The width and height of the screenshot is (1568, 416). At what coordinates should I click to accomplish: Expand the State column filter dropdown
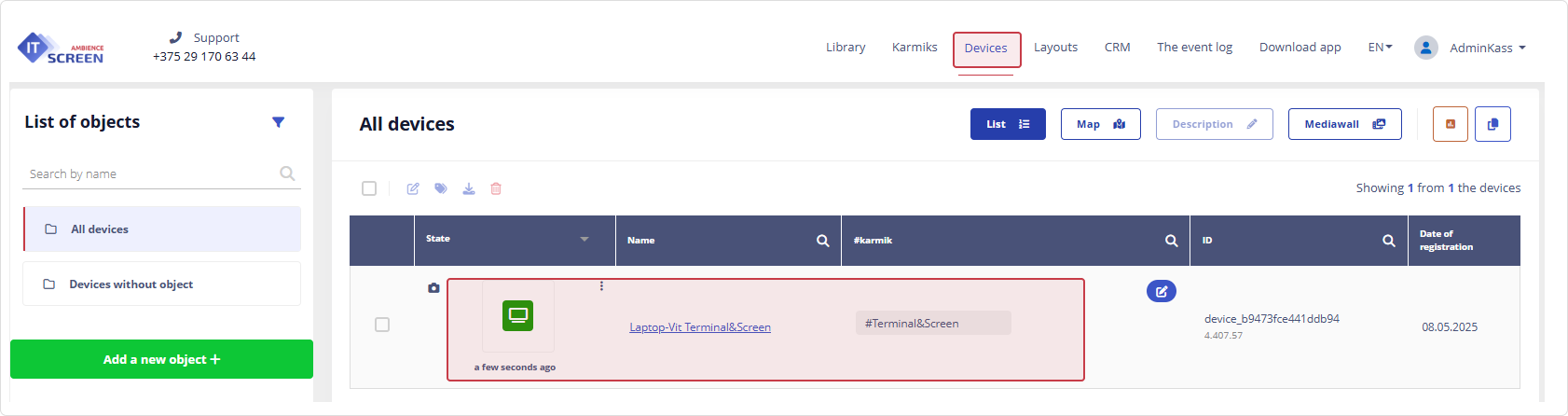pyautogui.click(x=585, y=240)
